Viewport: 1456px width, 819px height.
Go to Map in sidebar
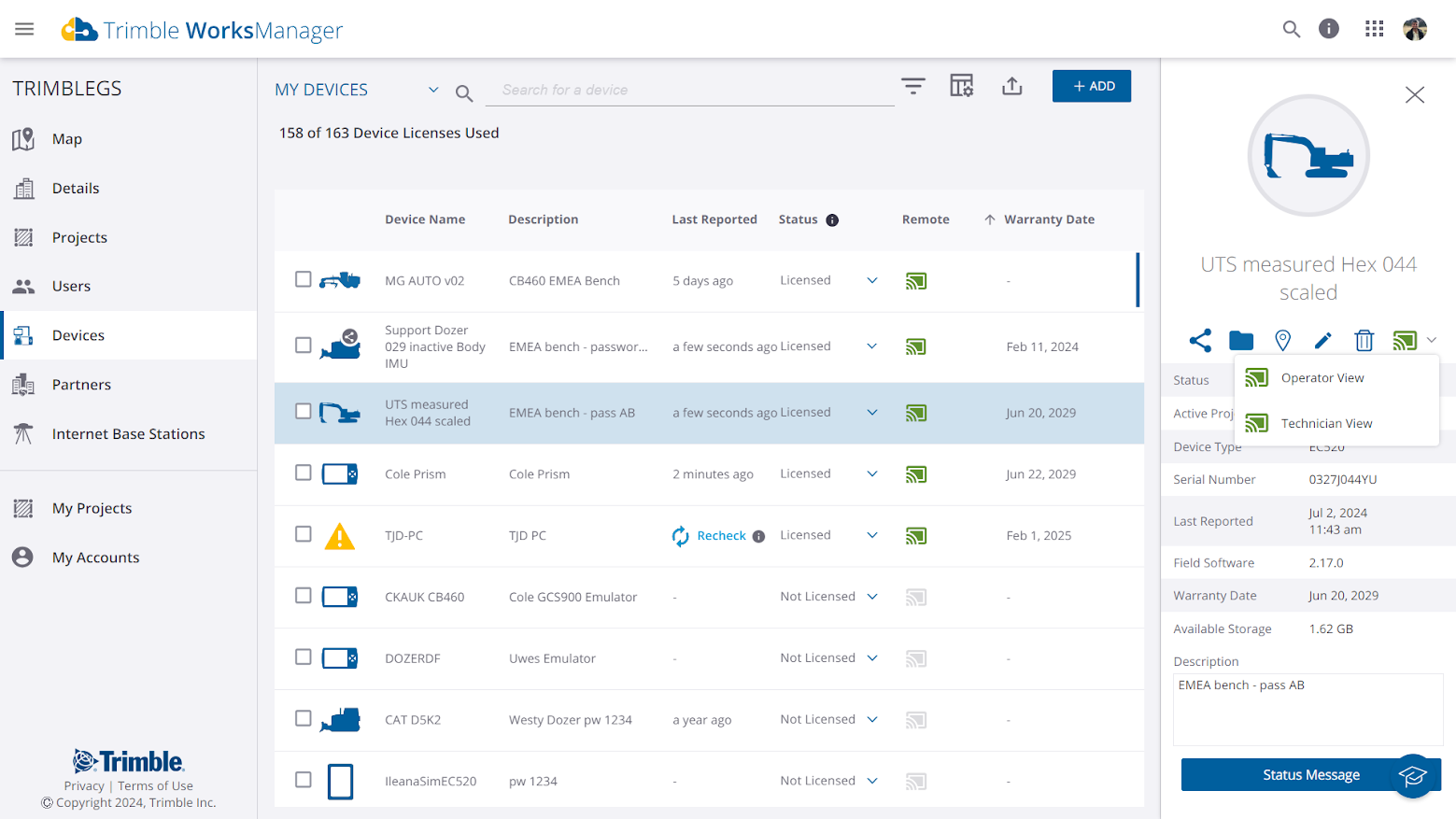coord(129,139)
